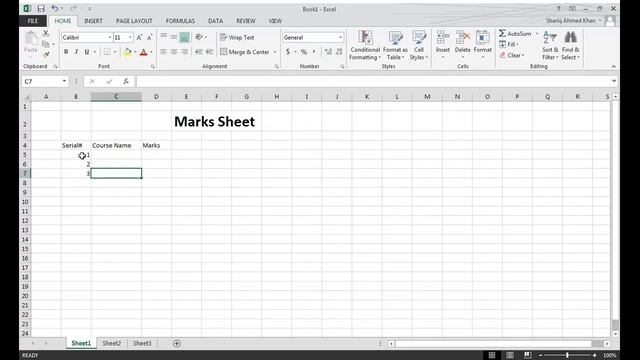This screenshot has width=640, height=360.
Task: Open Format as Table gallery
Action: click(395, 45)
